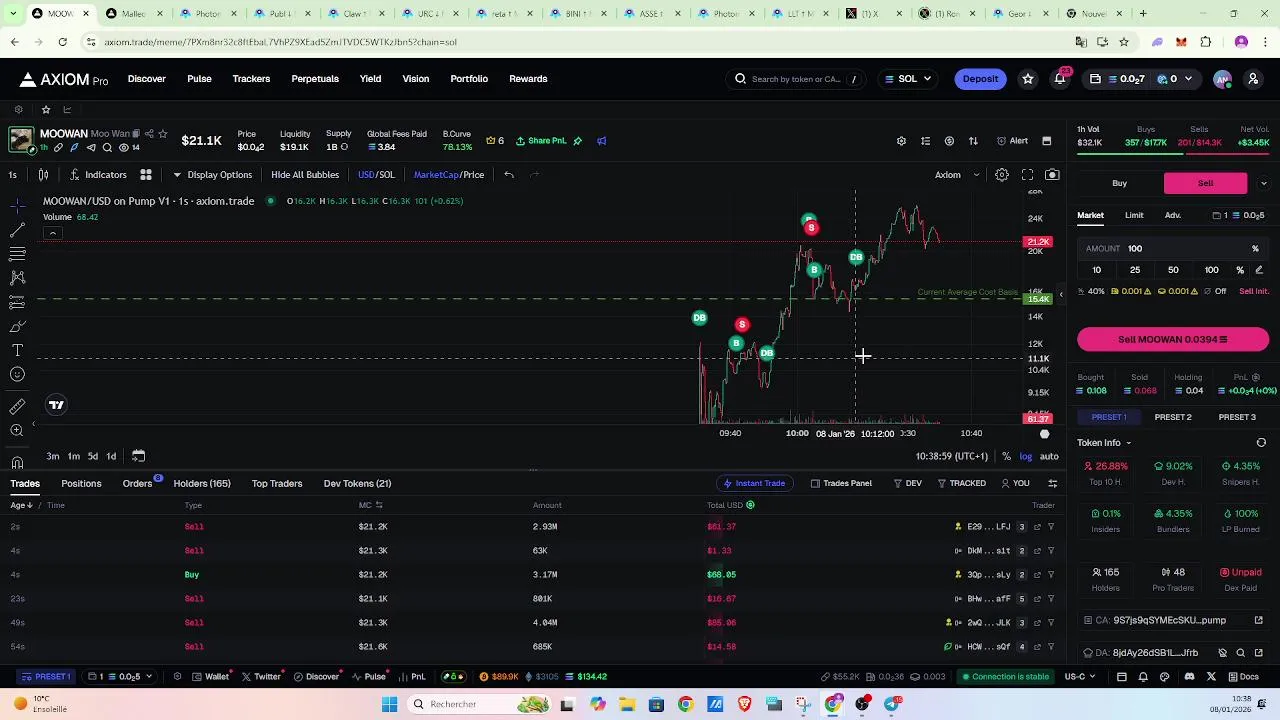
Task: Select the text annotation tool
Action: [x=17, y=350]
